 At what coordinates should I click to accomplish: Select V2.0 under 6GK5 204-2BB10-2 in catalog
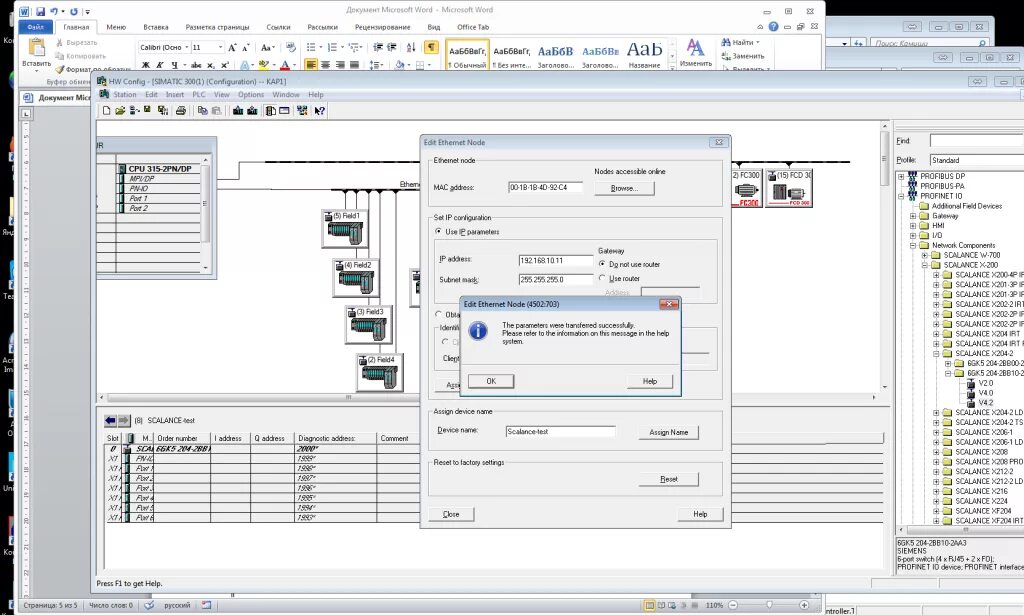point(985,383)
